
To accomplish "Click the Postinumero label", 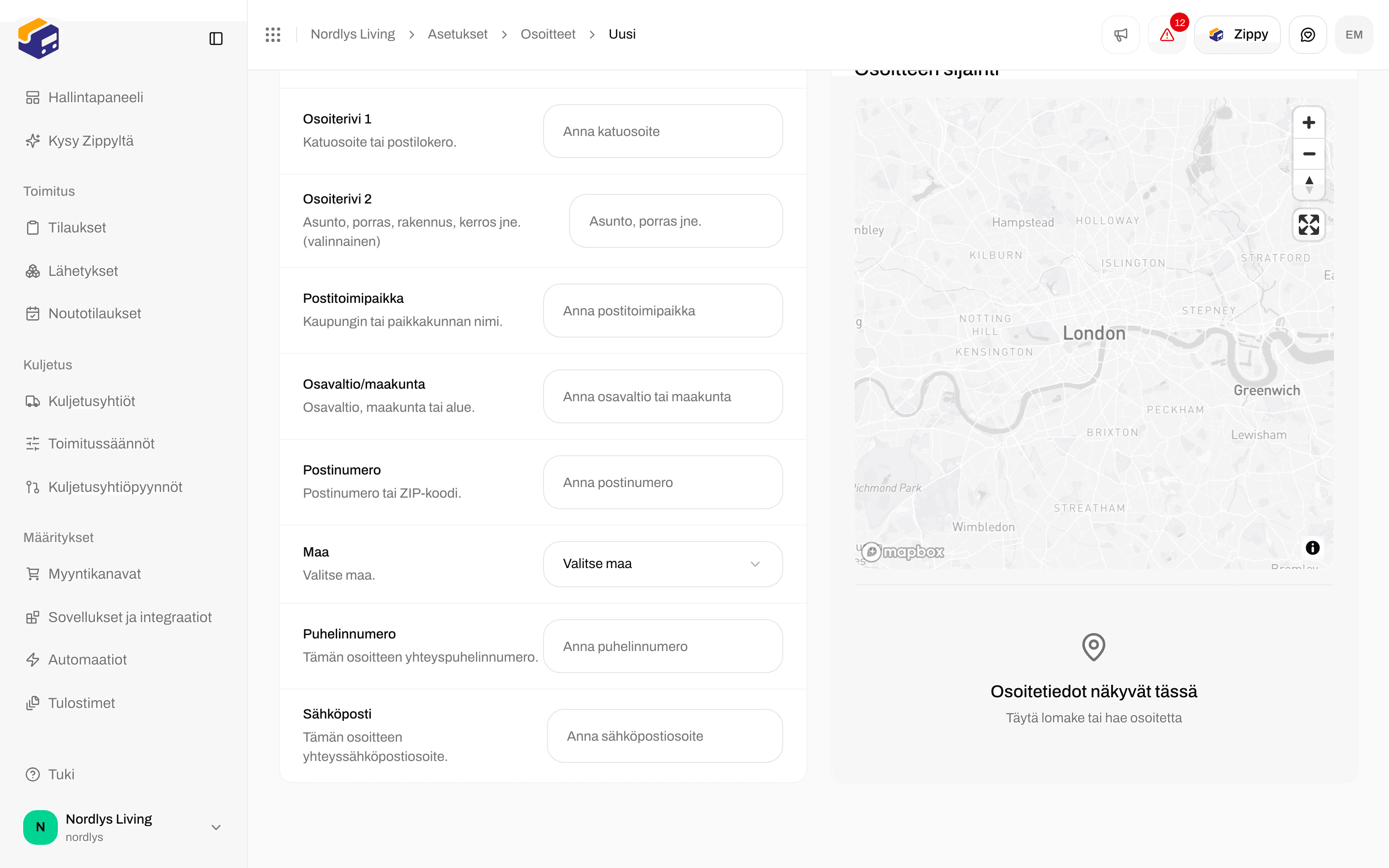I will pos(341,470).
